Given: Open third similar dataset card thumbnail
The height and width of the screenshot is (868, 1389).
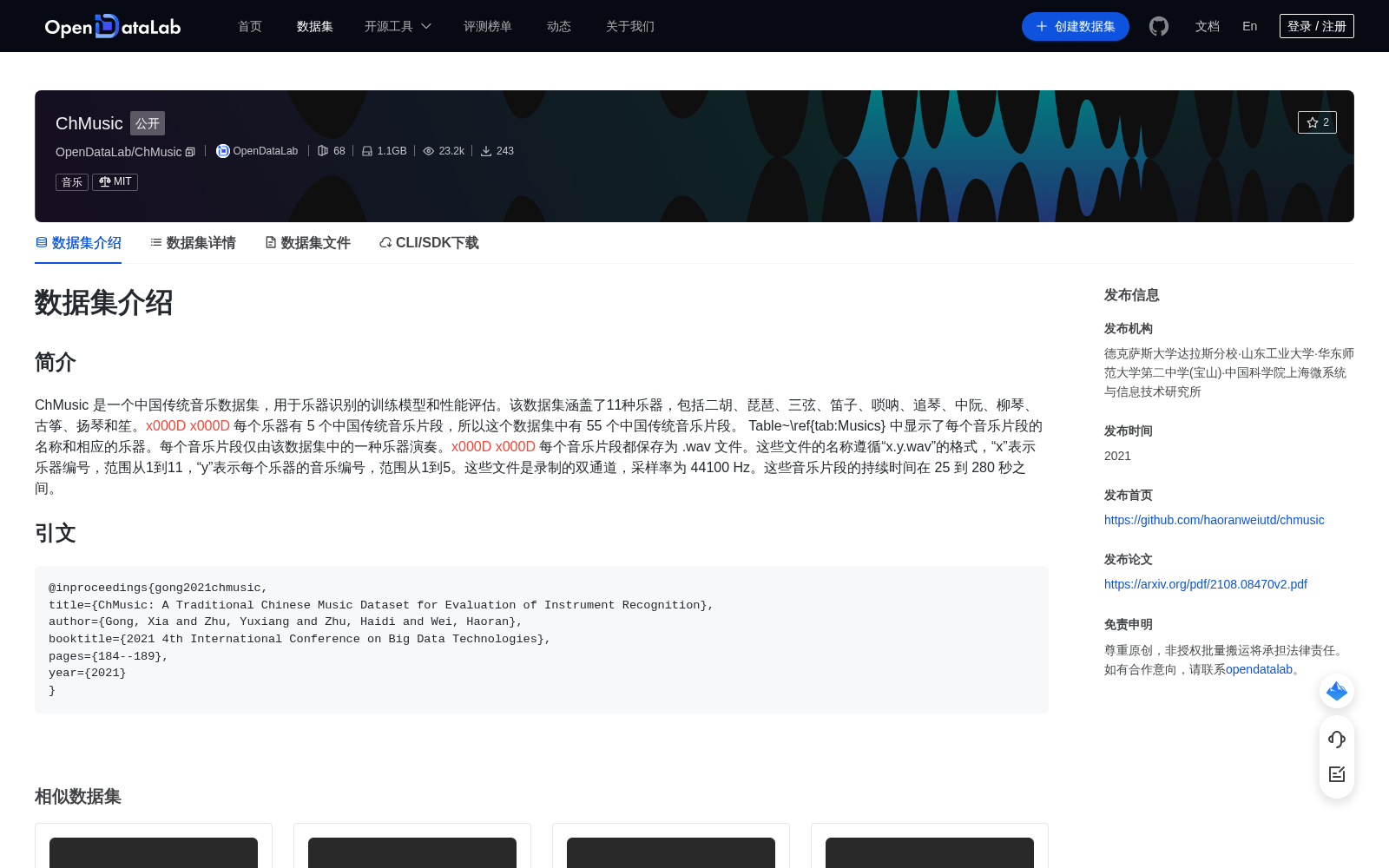Looking at the screenshot, I should [671, 852].
